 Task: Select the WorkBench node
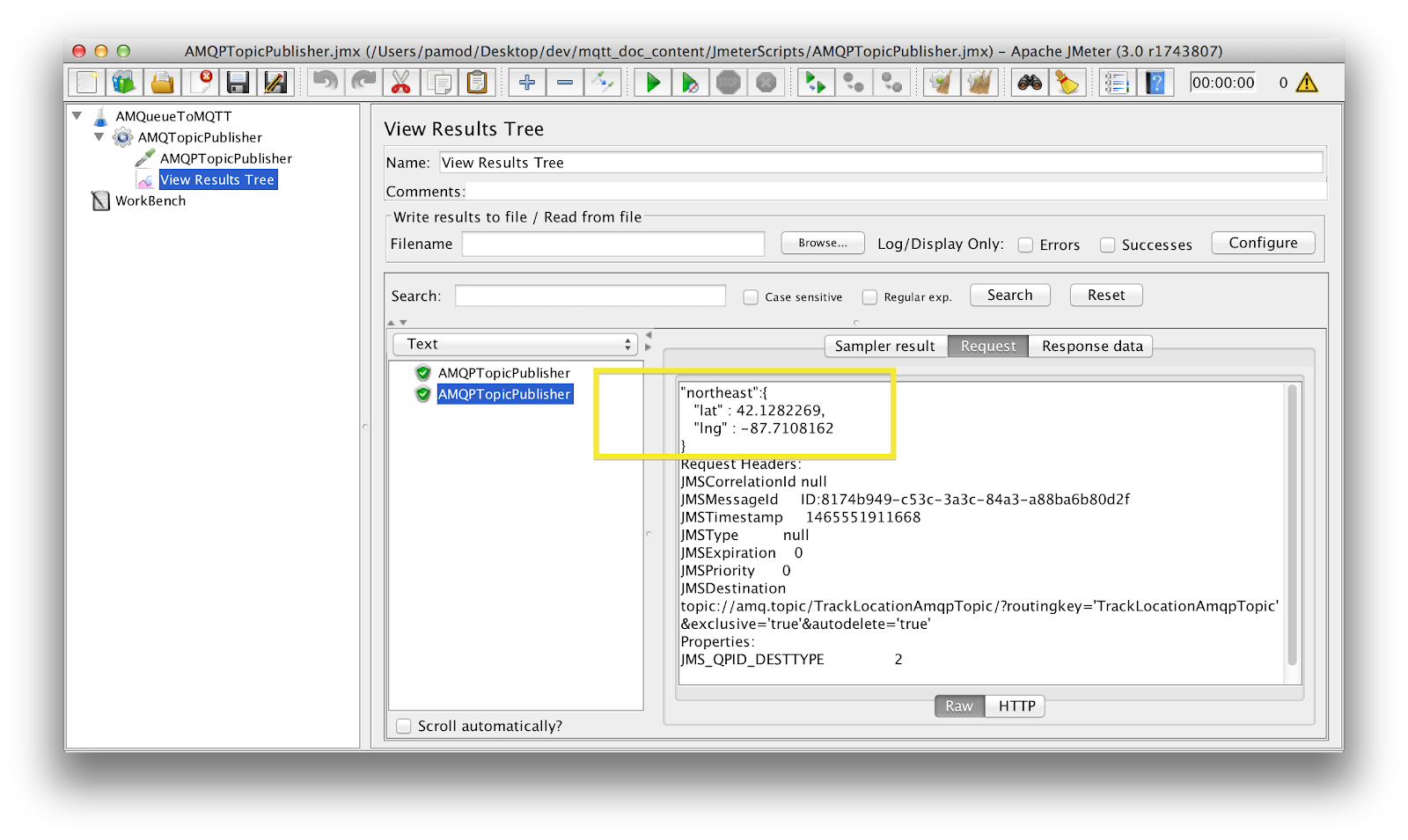click(150, 201)
